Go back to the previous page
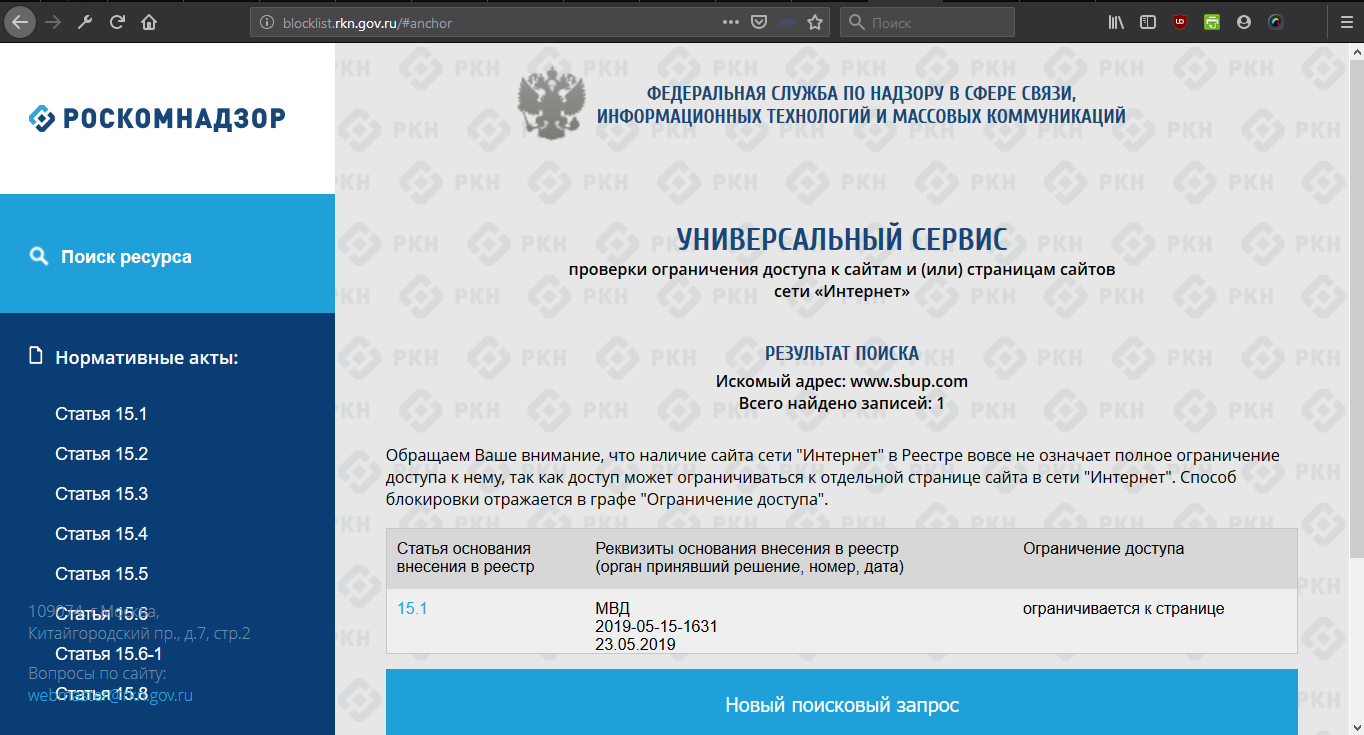 20,22
